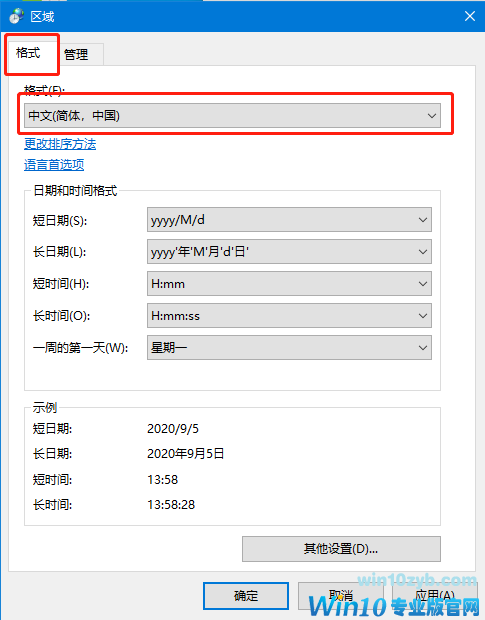Click the example long date 2020年9月5日
This screenshot has height=620, width=485.
tap(185, 454)
